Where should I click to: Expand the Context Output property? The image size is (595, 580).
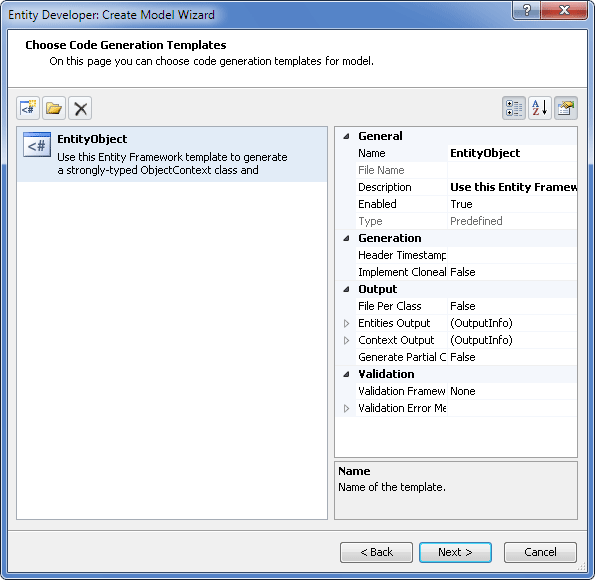point(346,340)
